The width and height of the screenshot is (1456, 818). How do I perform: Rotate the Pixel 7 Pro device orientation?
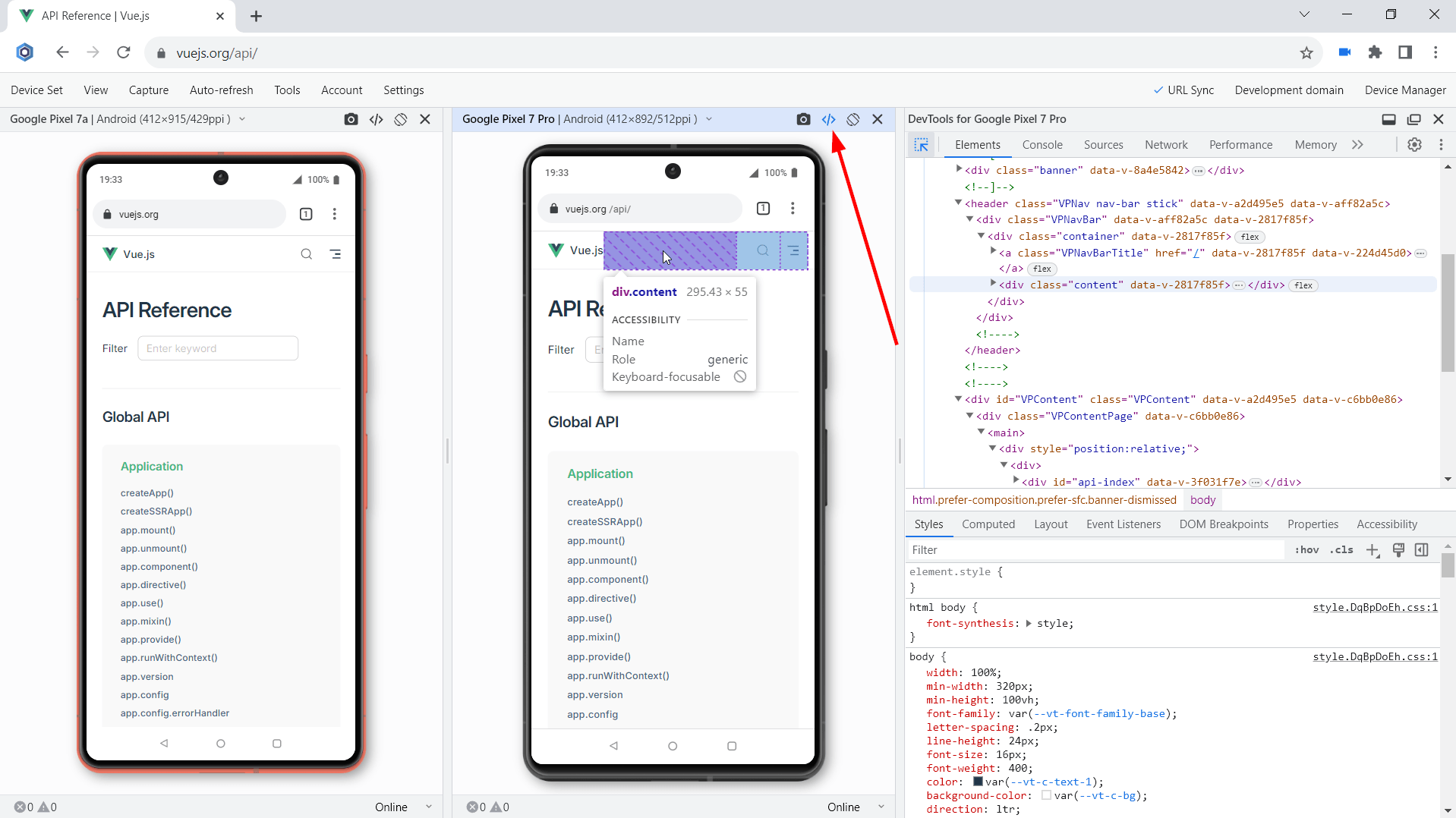coord(852,119)
